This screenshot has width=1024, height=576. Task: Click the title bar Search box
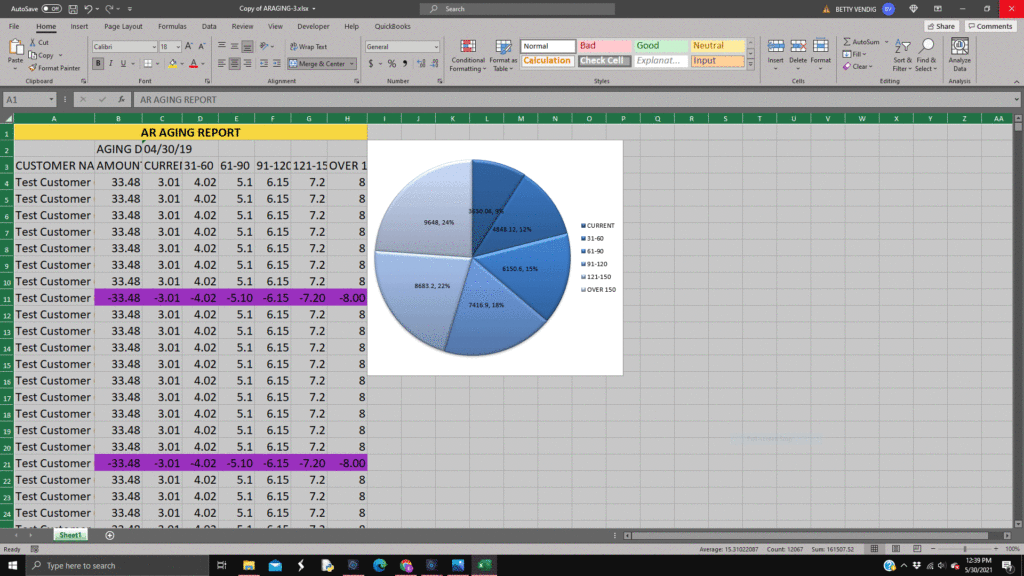[517, 9]
